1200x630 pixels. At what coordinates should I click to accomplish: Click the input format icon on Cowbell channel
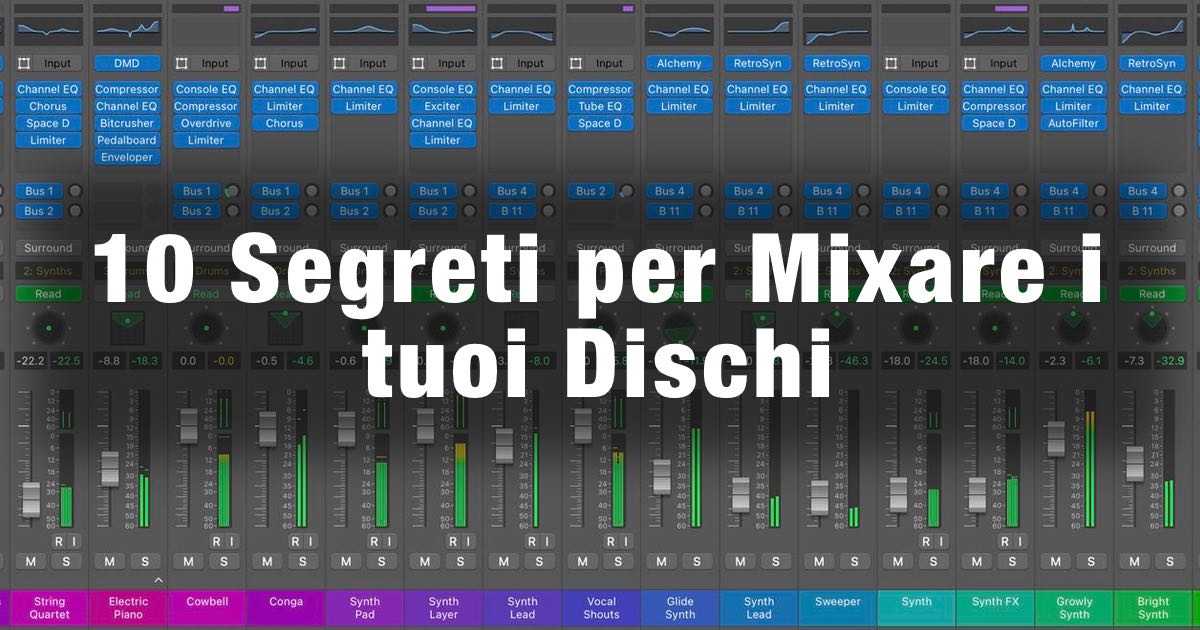[x=182, y=63]
